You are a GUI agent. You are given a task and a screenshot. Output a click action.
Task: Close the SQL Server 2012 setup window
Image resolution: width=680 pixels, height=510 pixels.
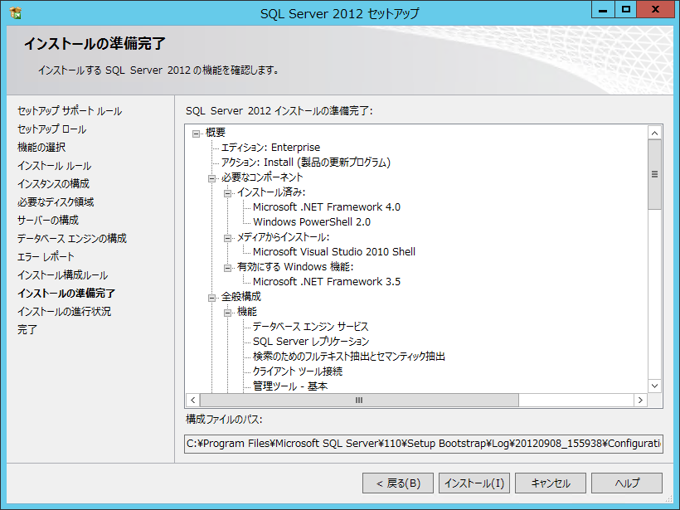coord(655,10)
